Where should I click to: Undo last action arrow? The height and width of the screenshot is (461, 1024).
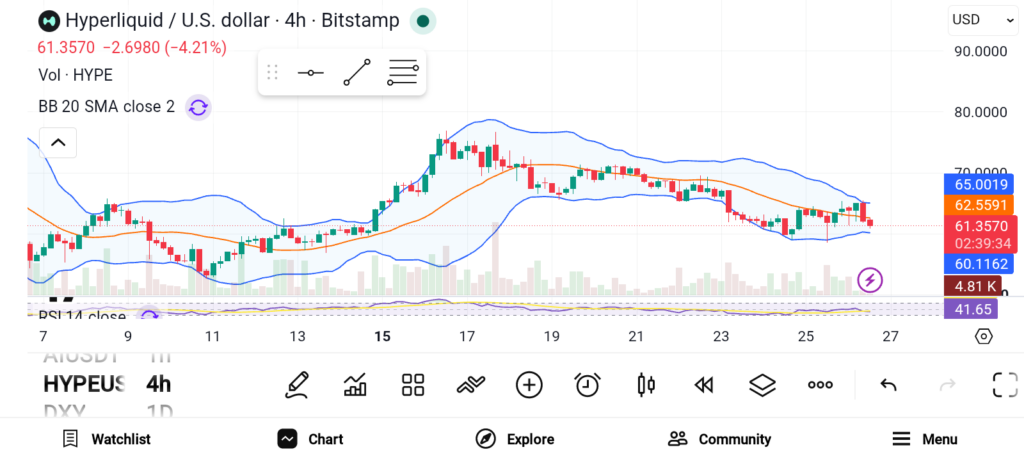click(x=888, y=385)
